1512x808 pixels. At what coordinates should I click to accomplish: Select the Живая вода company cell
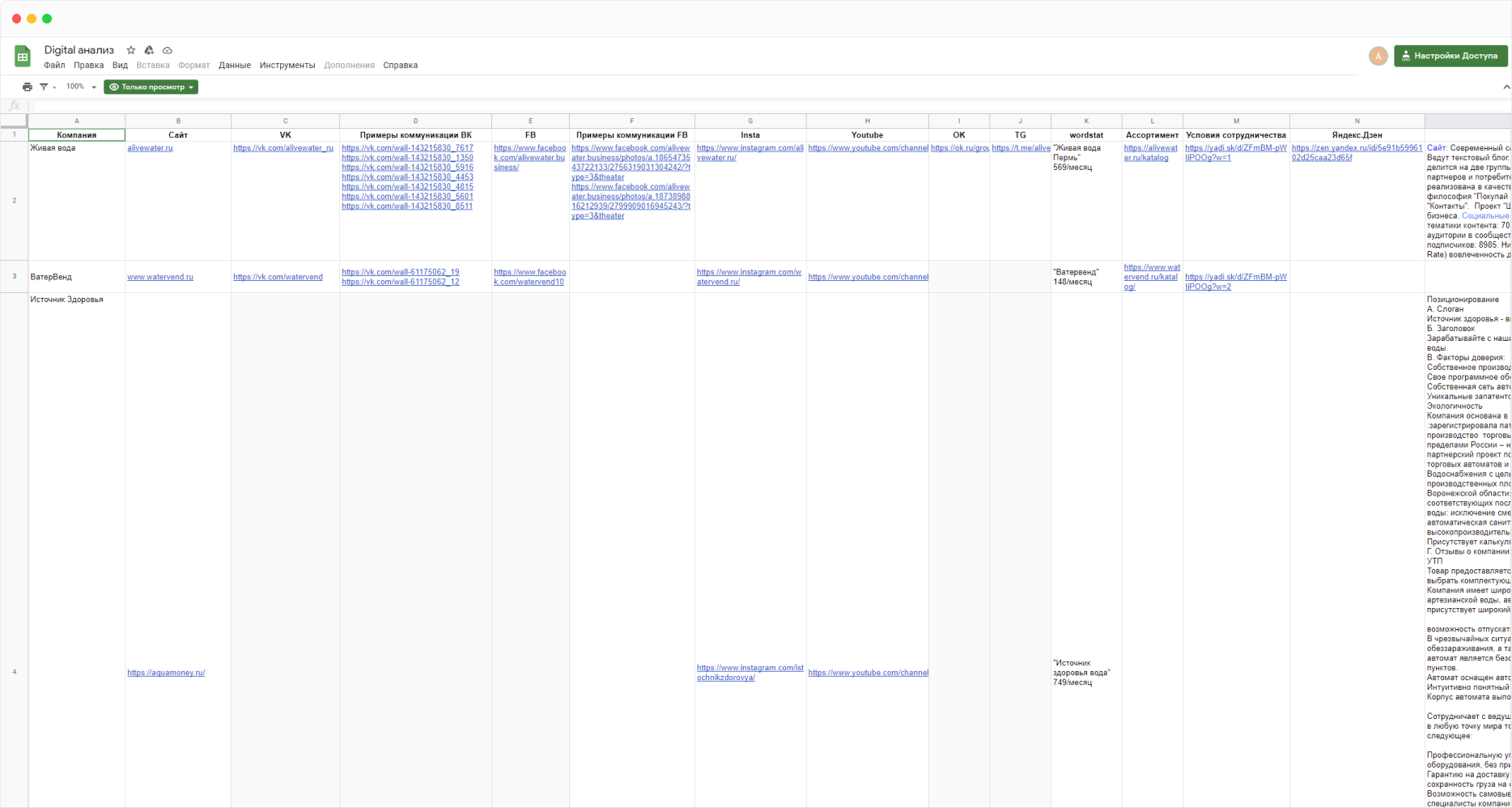point(77,201)
